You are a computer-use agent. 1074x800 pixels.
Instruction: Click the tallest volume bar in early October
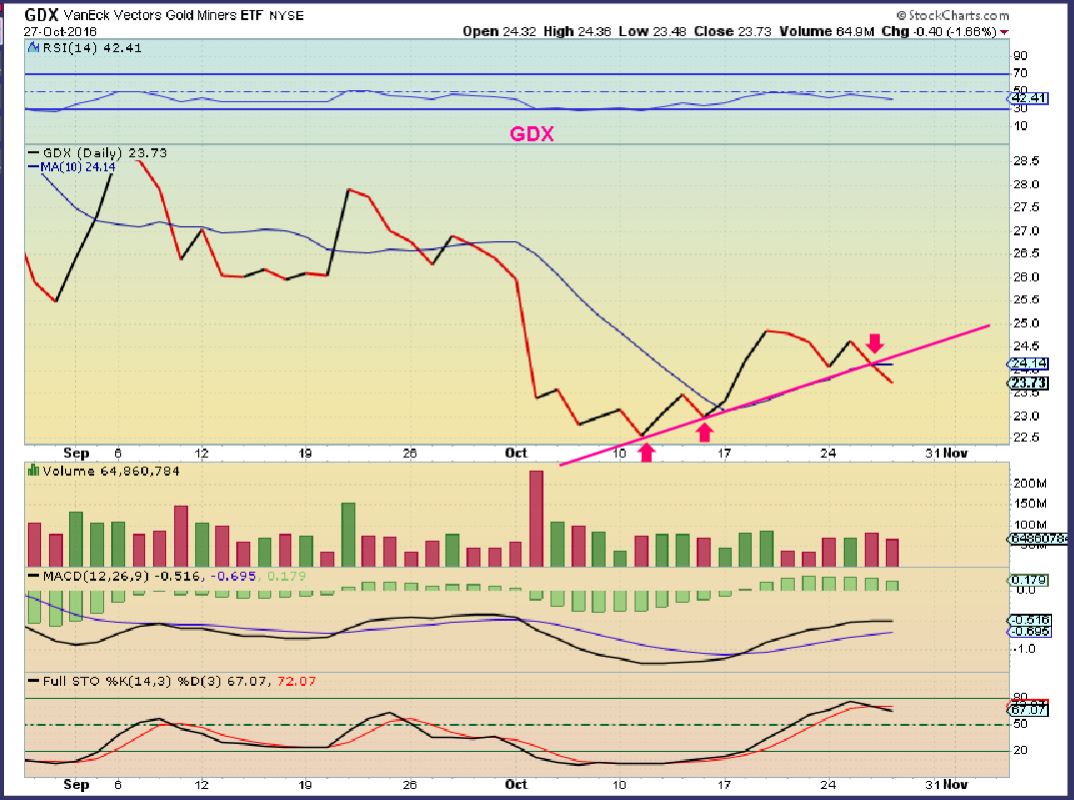coord(536,518)
